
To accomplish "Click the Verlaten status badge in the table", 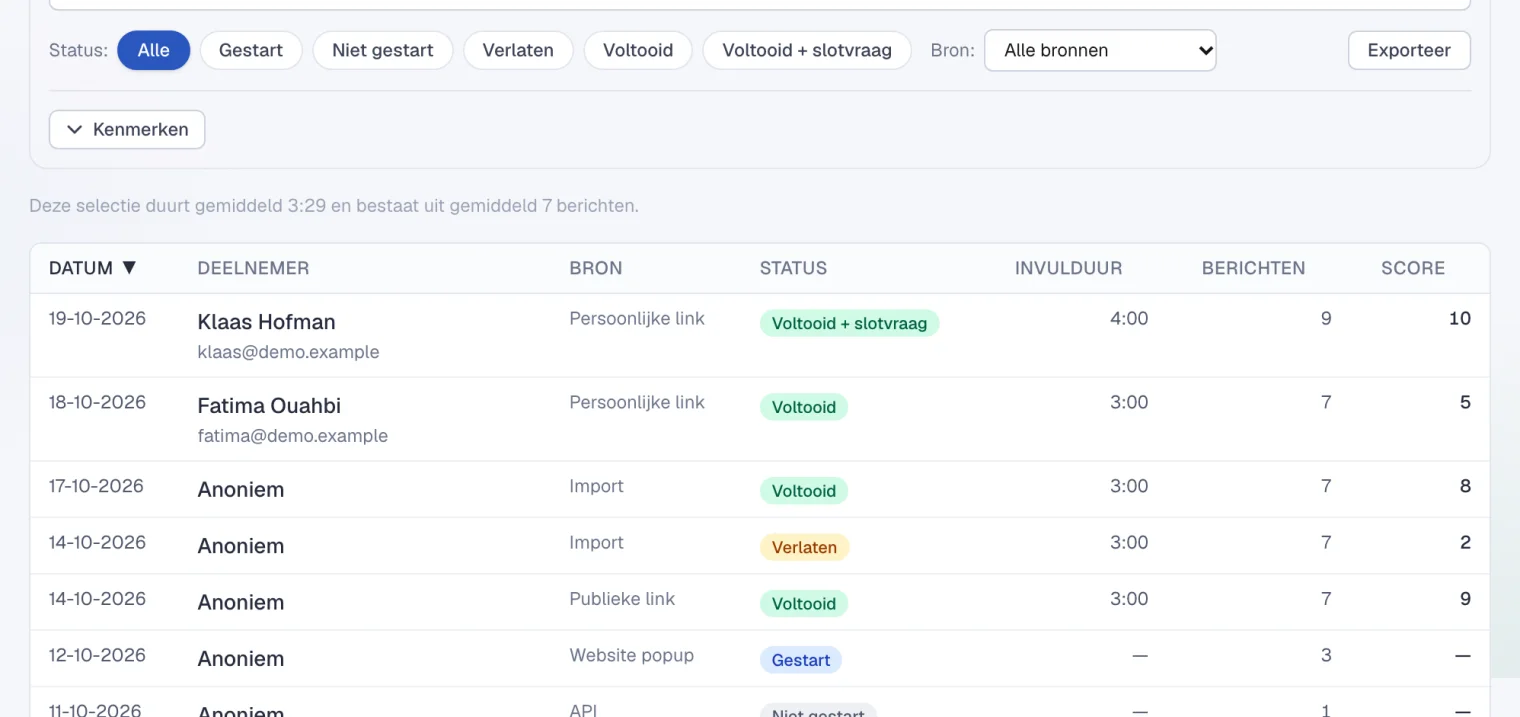I will pos(804,547).
